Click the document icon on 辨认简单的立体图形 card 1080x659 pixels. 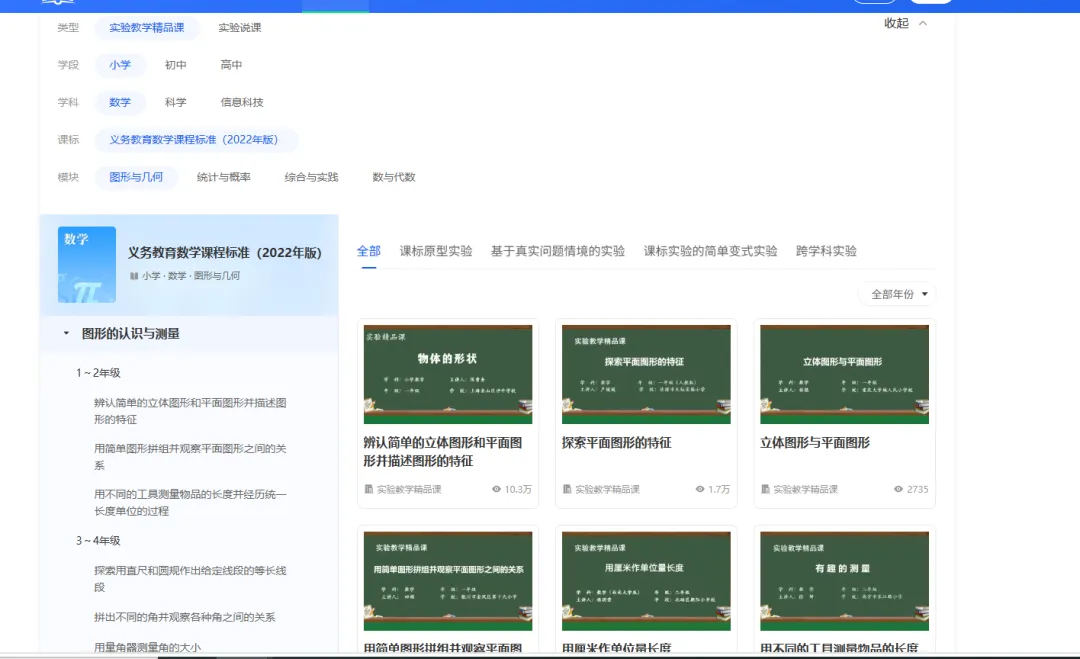369,489
